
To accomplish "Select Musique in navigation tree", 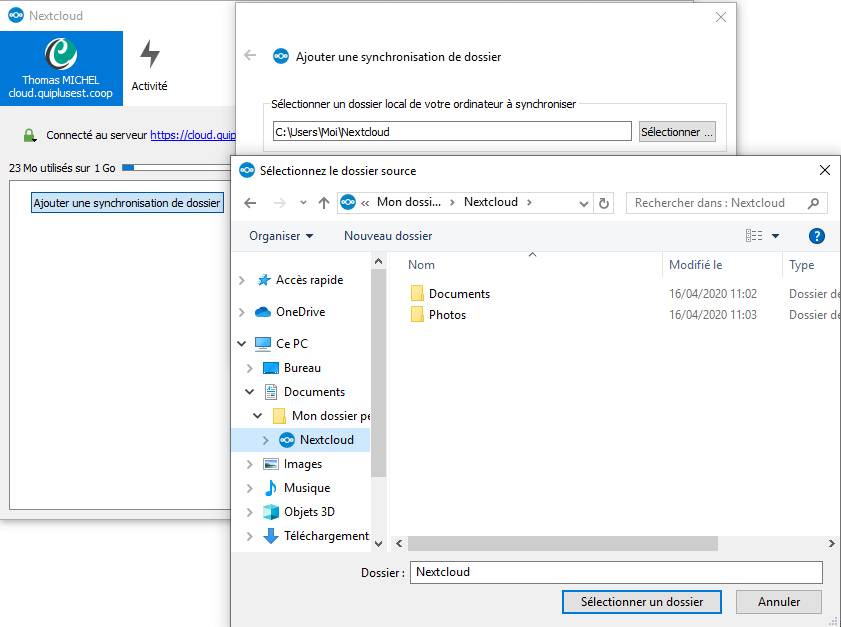I will [307, 488].
